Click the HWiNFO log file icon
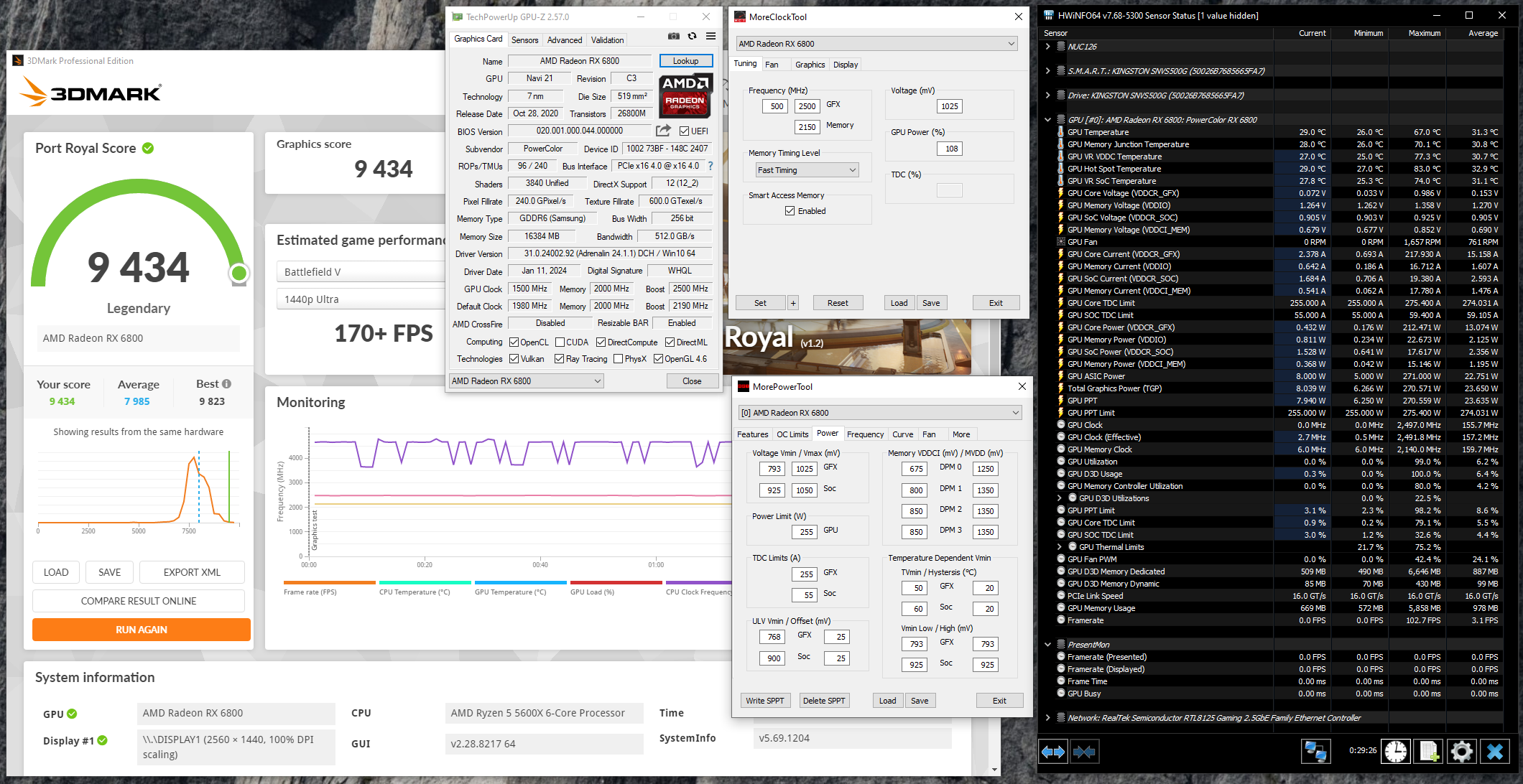This screenshot has height=784, width=1523. coord(1428,751)
